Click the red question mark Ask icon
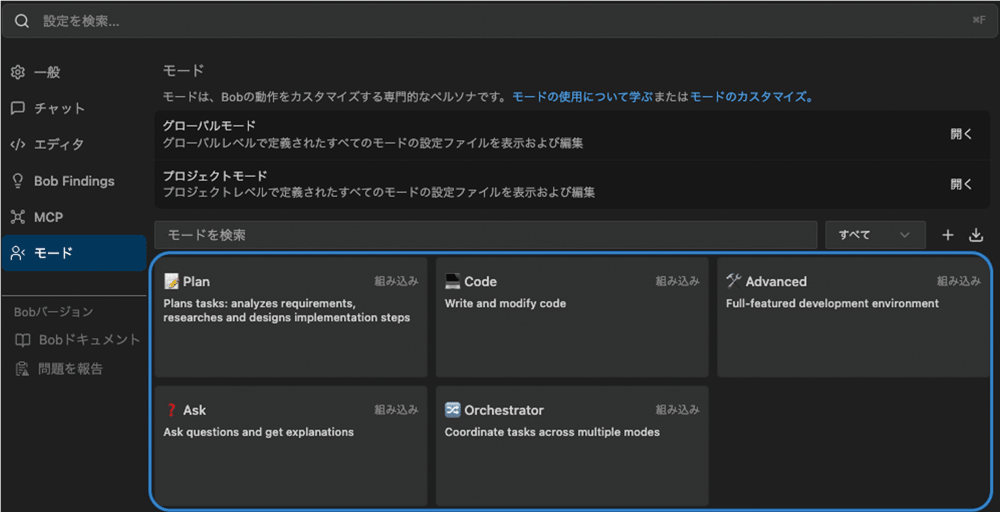 171,410
